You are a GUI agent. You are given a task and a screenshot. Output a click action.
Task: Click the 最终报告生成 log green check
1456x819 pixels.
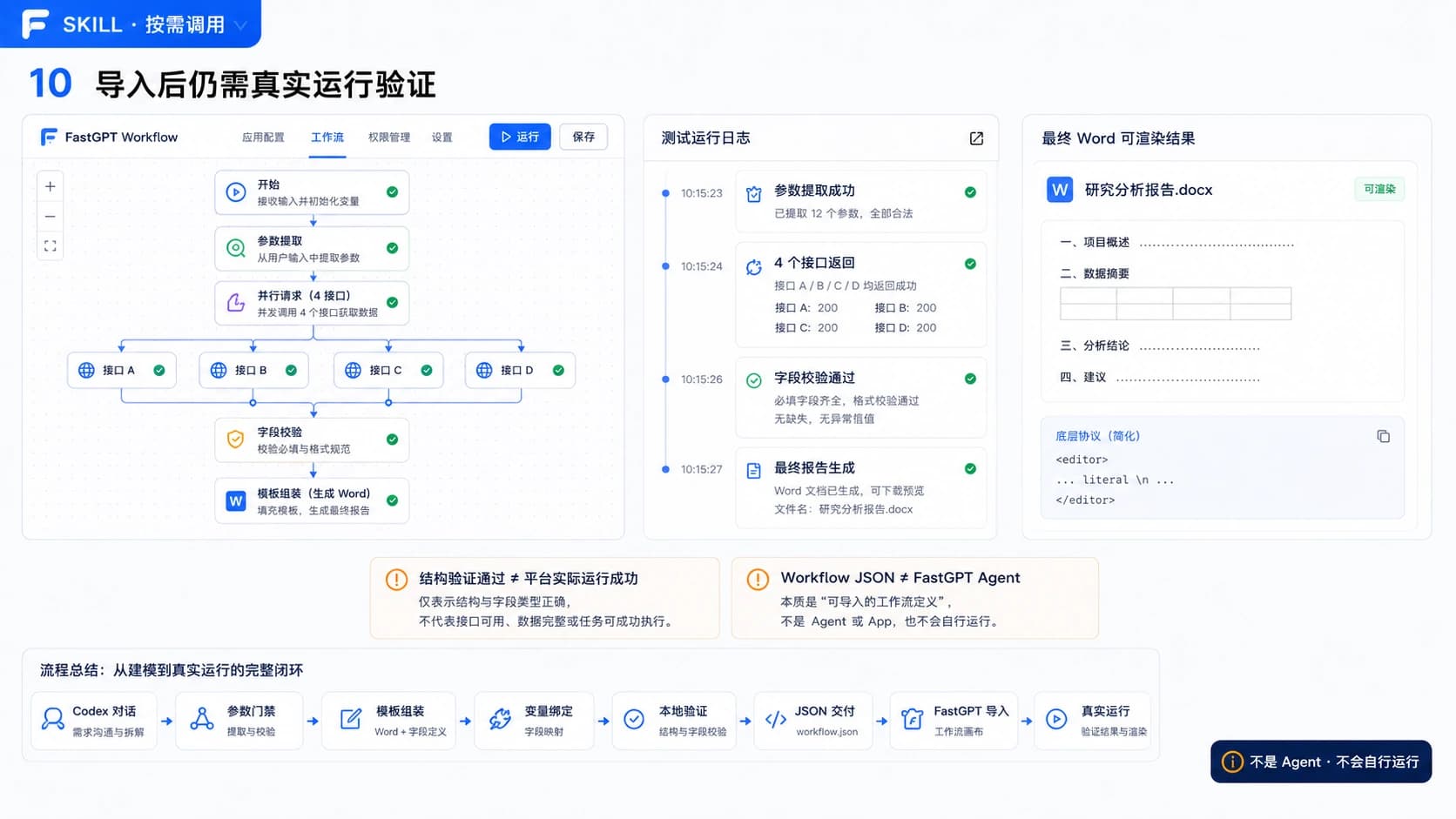[x=970, y=469]
